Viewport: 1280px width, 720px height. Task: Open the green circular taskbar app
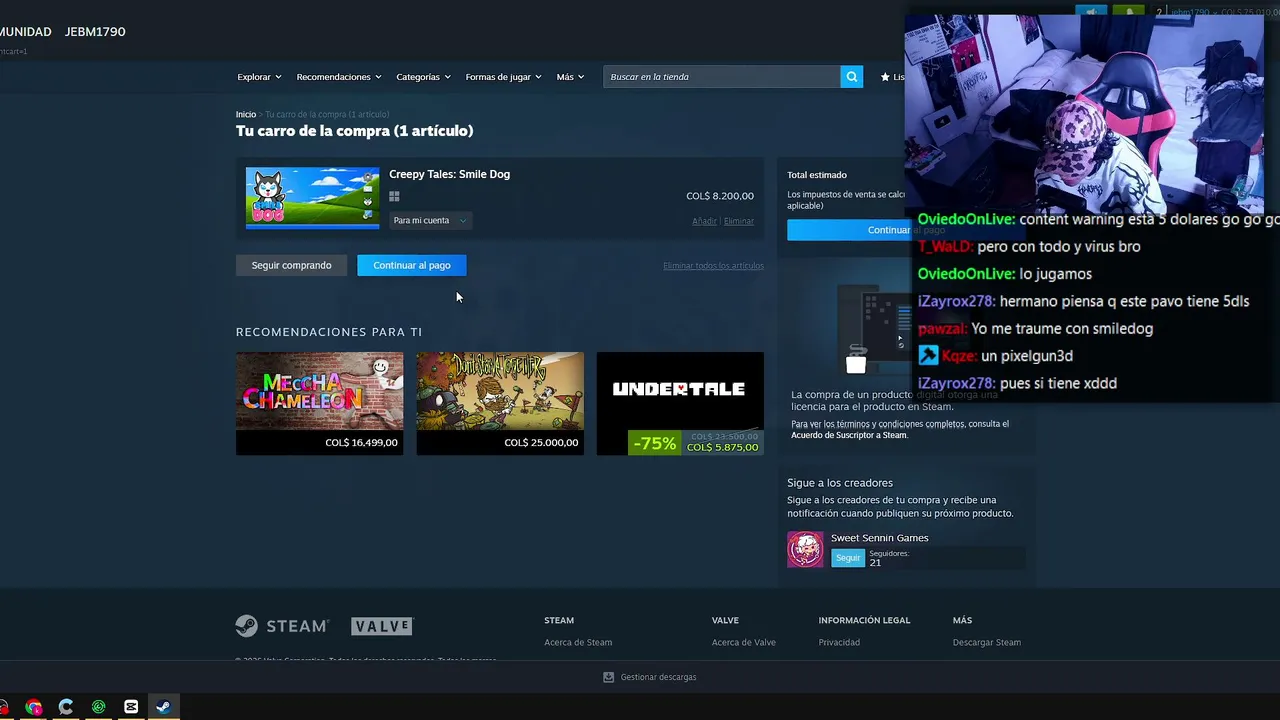pyautogui.click(x=98, y=707)
